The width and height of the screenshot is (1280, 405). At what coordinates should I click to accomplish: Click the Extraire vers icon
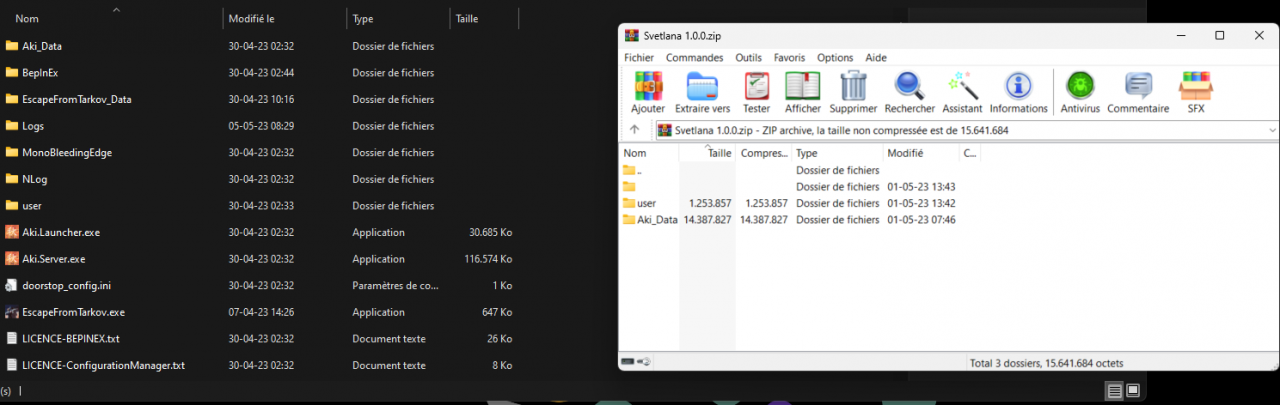(702, 91)
